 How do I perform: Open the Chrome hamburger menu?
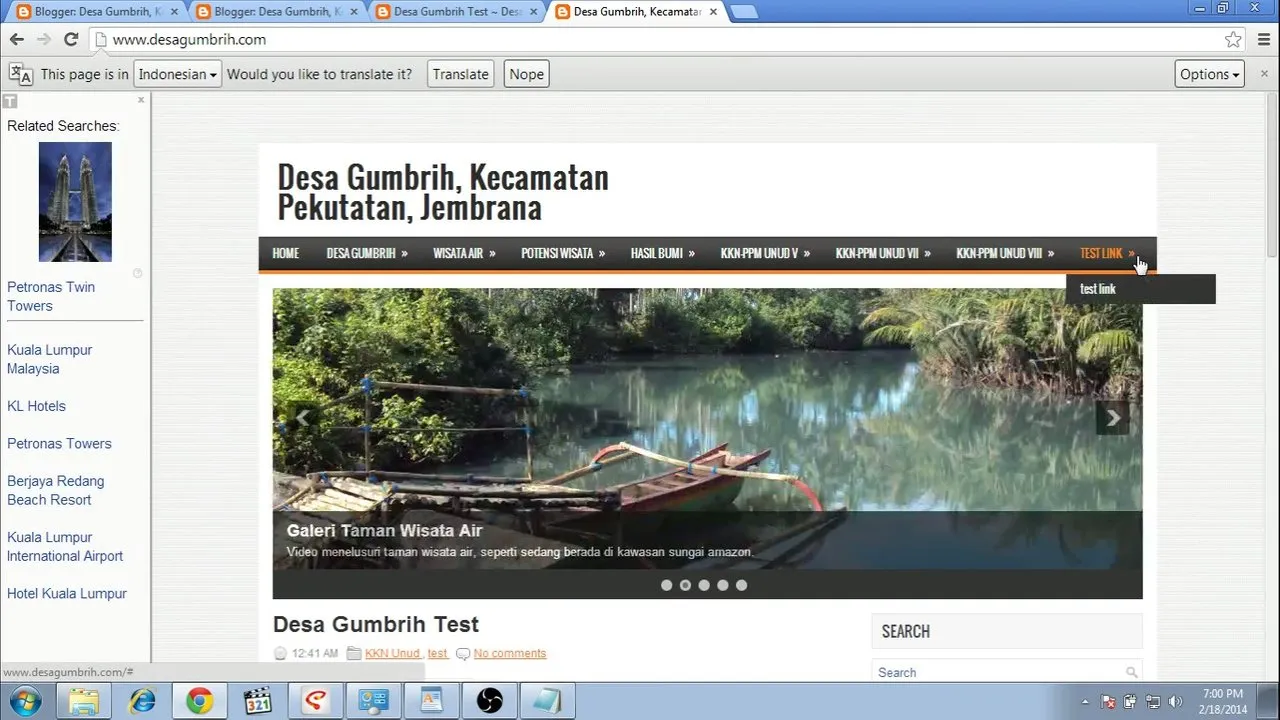tap(1264, 40)
